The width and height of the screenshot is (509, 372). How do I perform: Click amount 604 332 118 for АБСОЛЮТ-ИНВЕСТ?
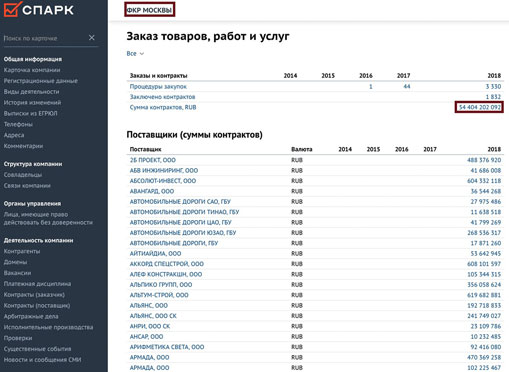point(484,181)
